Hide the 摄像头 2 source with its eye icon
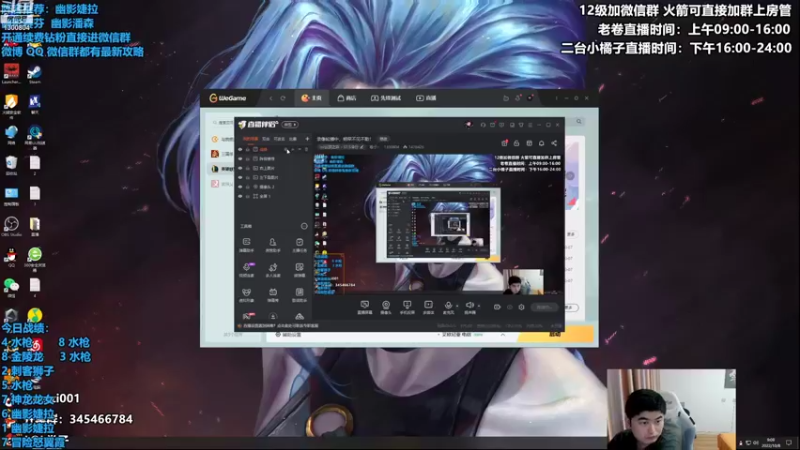The image size is (800, 450). point(240,187)
